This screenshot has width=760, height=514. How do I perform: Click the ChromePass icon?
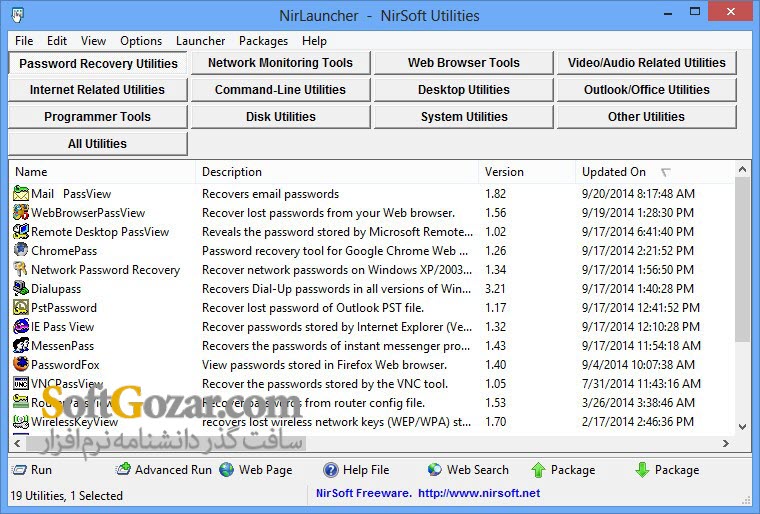click(21, 250)
